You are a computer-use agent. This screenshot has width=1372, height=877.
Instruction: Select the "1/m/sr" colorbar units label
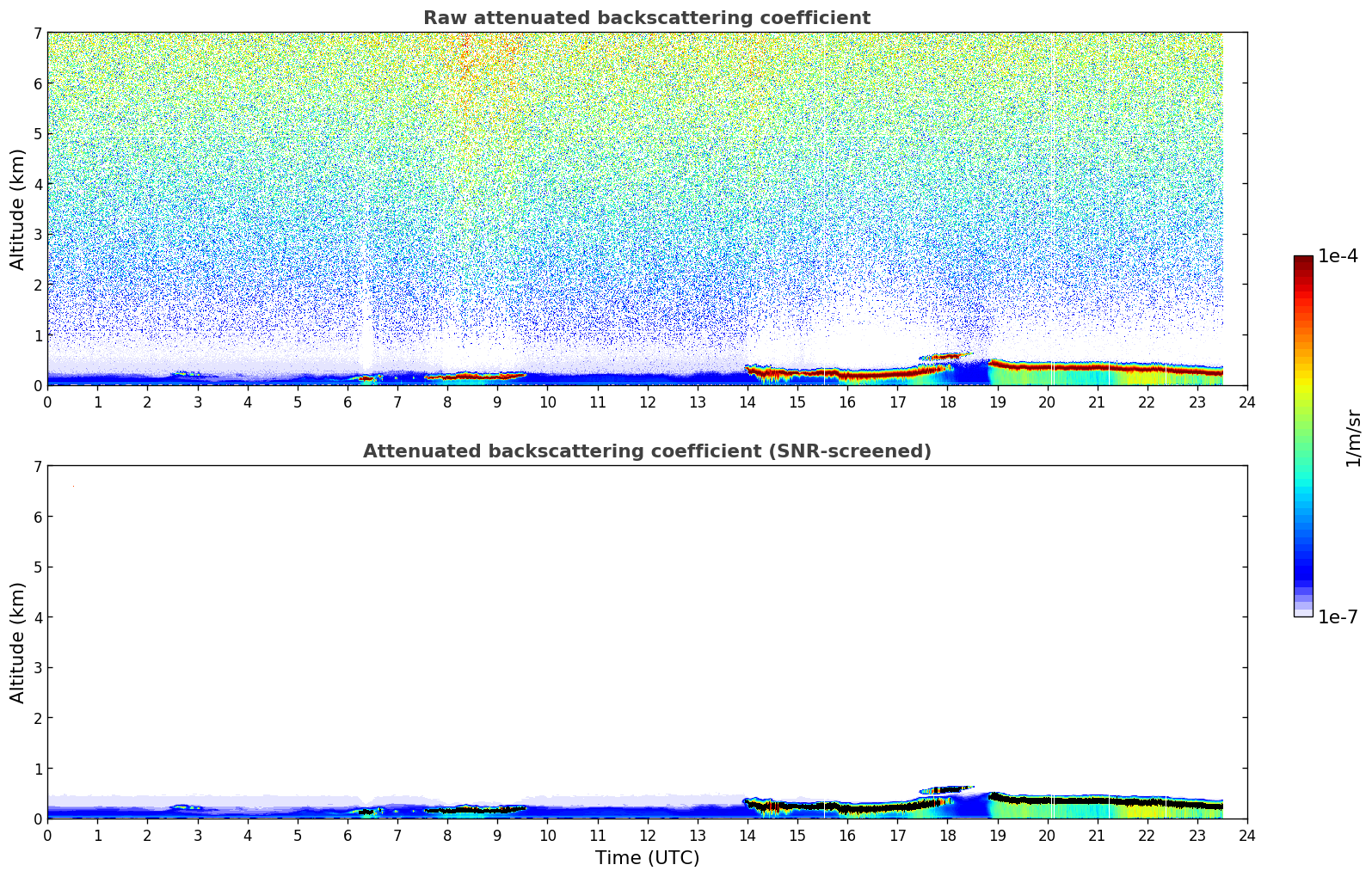[x=1353, y=438]
